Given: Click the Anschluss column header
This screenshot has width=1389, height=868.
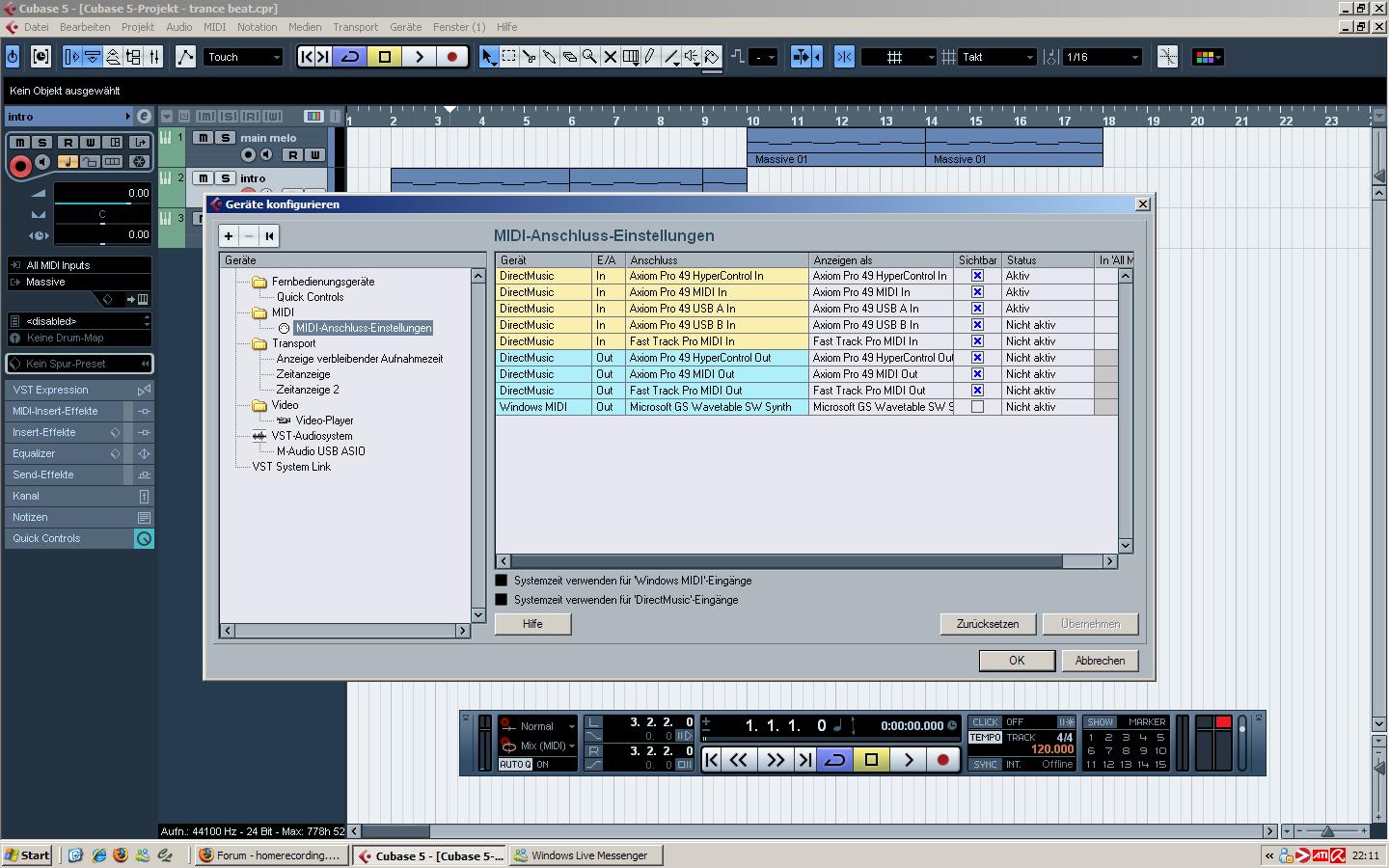Looking at the screenshot, I should point(717,260).
